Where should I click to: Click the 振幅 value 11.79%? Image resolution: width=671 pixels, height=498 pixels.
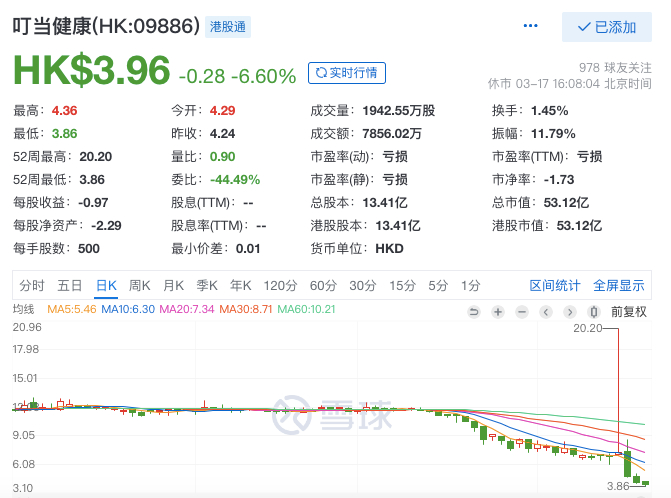(553, 133)
